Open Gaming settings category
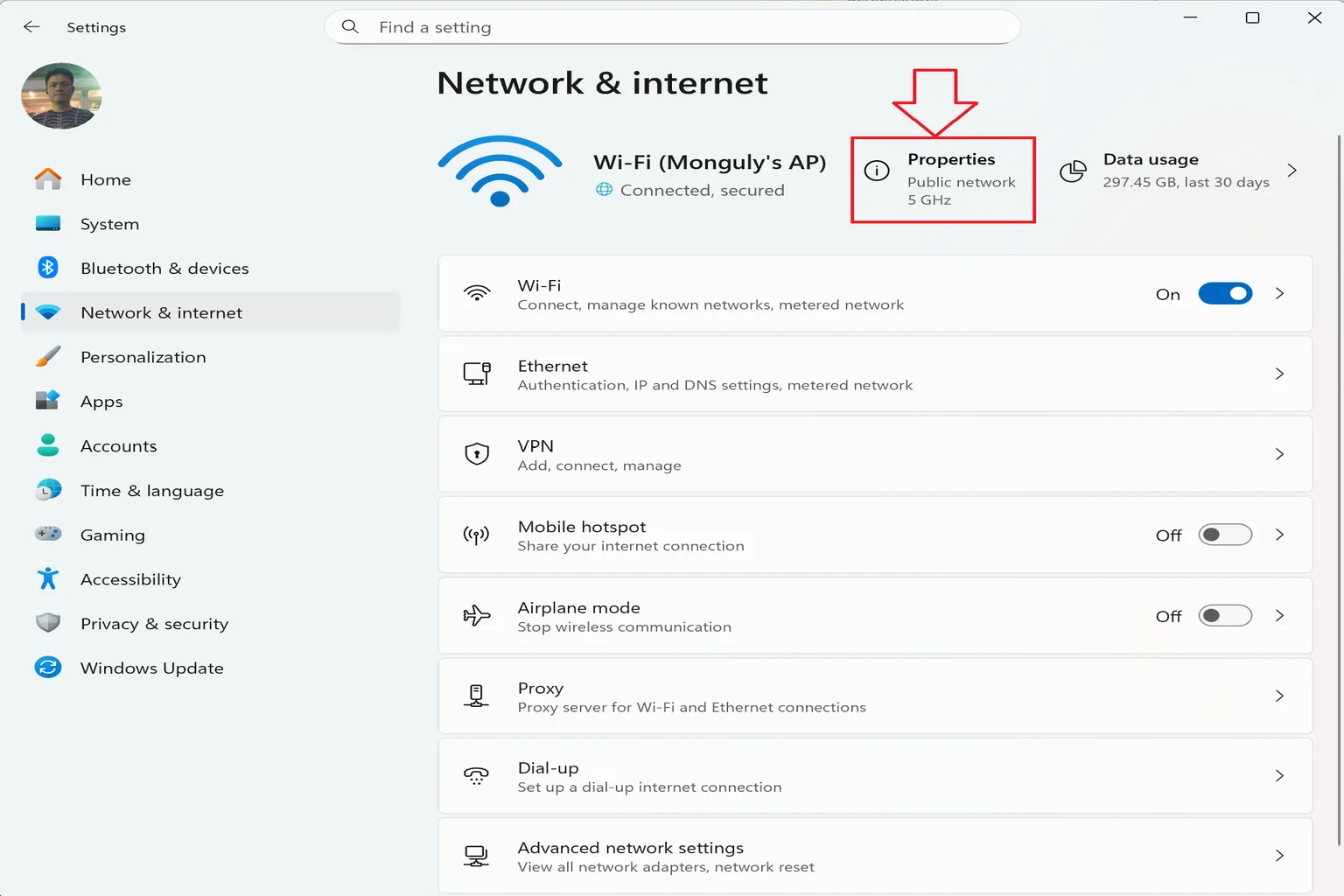 [x=210, y=534]
